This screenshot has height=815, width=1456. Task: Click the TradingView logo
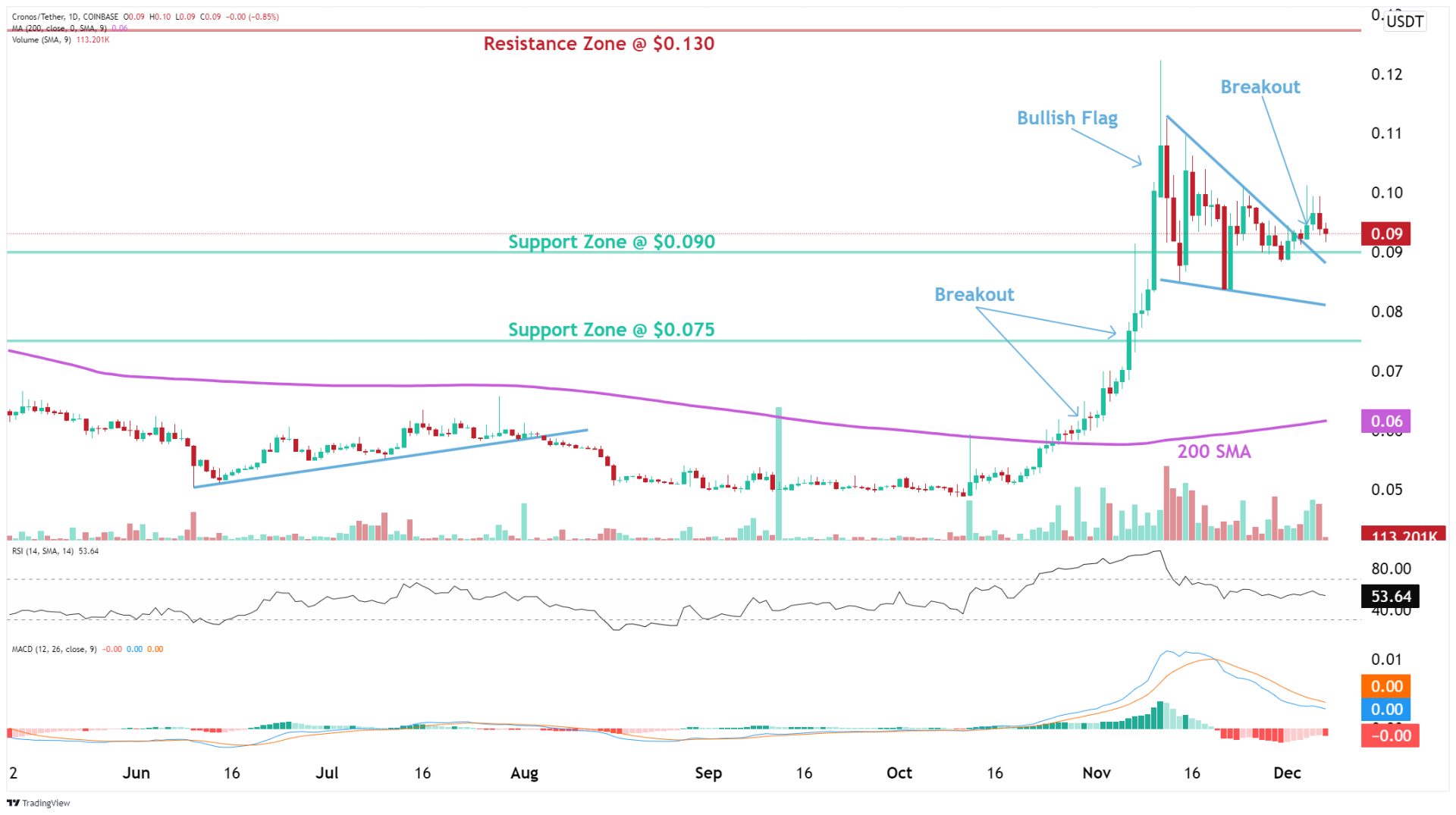37,802
